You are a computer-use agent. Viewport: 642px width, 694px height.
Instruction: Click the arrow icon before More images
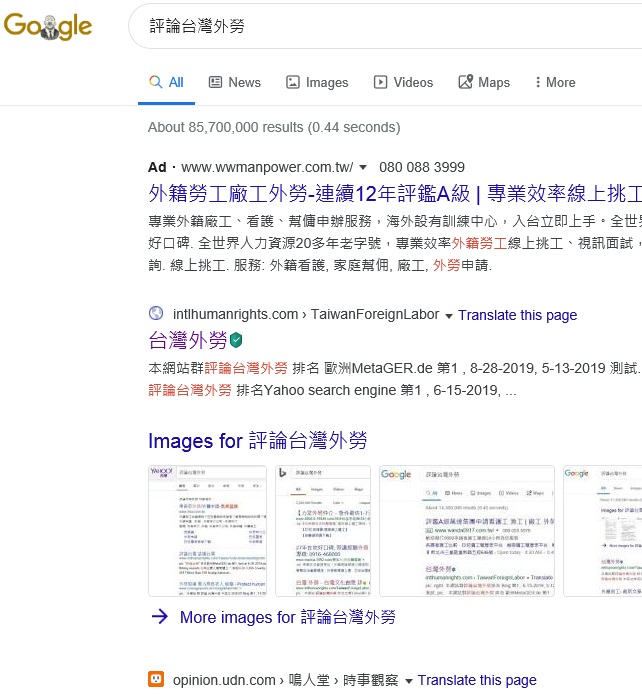pyautogui.click(x=160, y=616)
